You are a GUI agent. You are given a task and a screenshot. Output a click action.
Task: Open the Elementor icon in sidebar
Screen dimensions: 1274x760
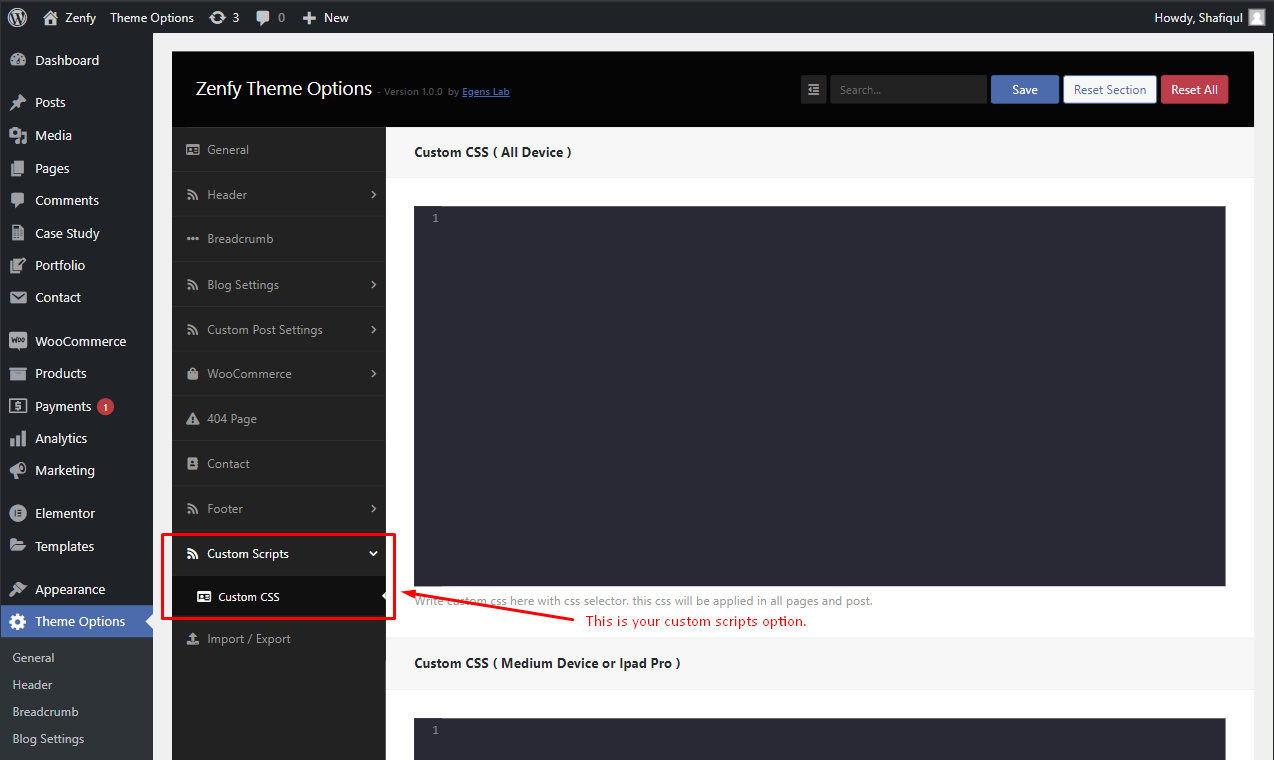point(17,513)
